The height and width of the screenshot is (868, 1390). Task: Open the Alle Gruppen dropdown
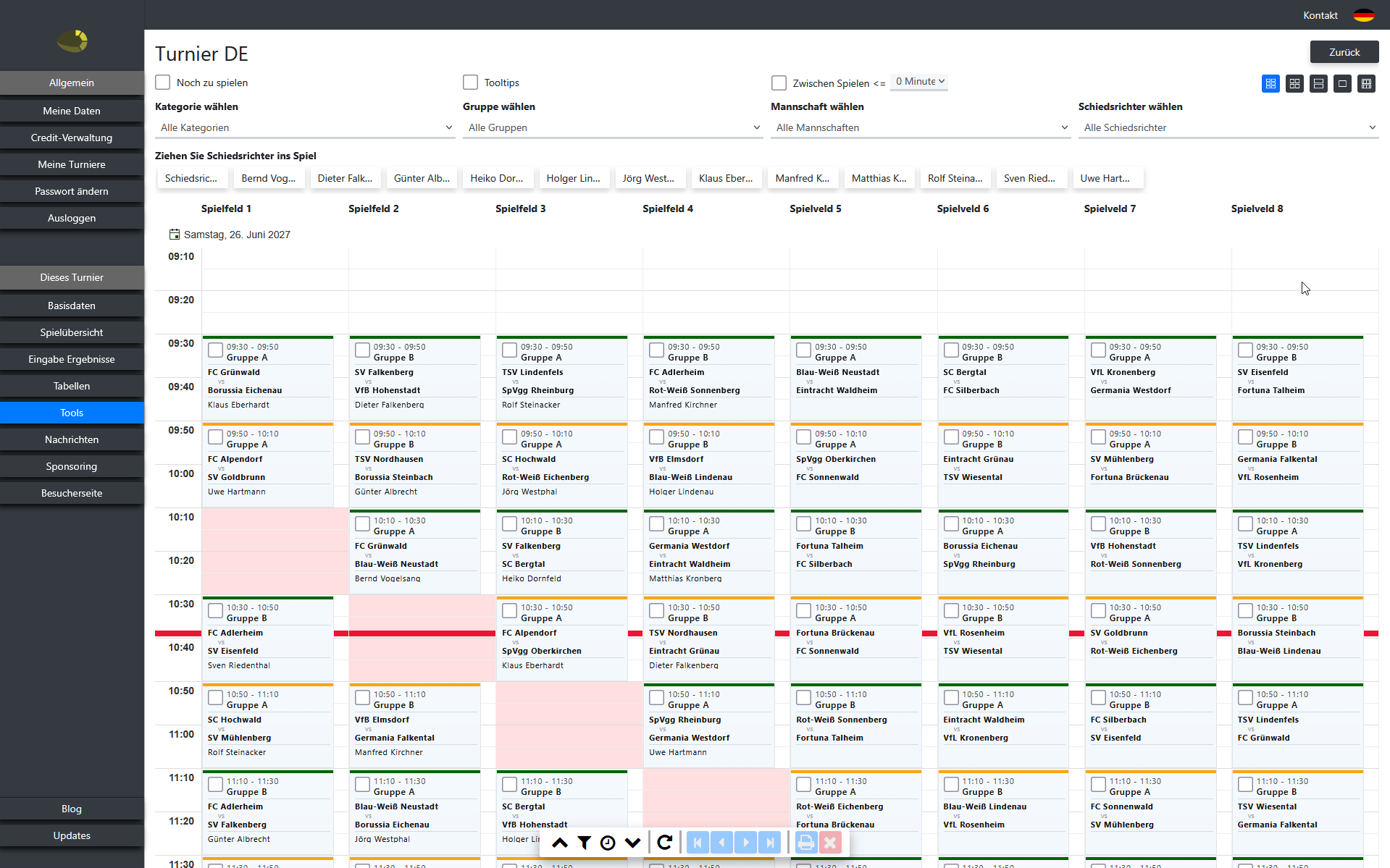tap(613, 127)
